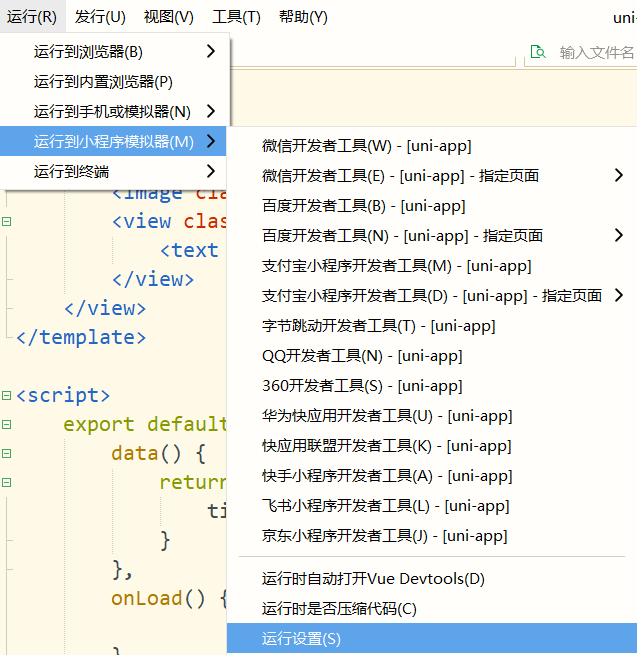
Task: Collapse the fold marker beside <view clas
Action: [x=6, y=221]
